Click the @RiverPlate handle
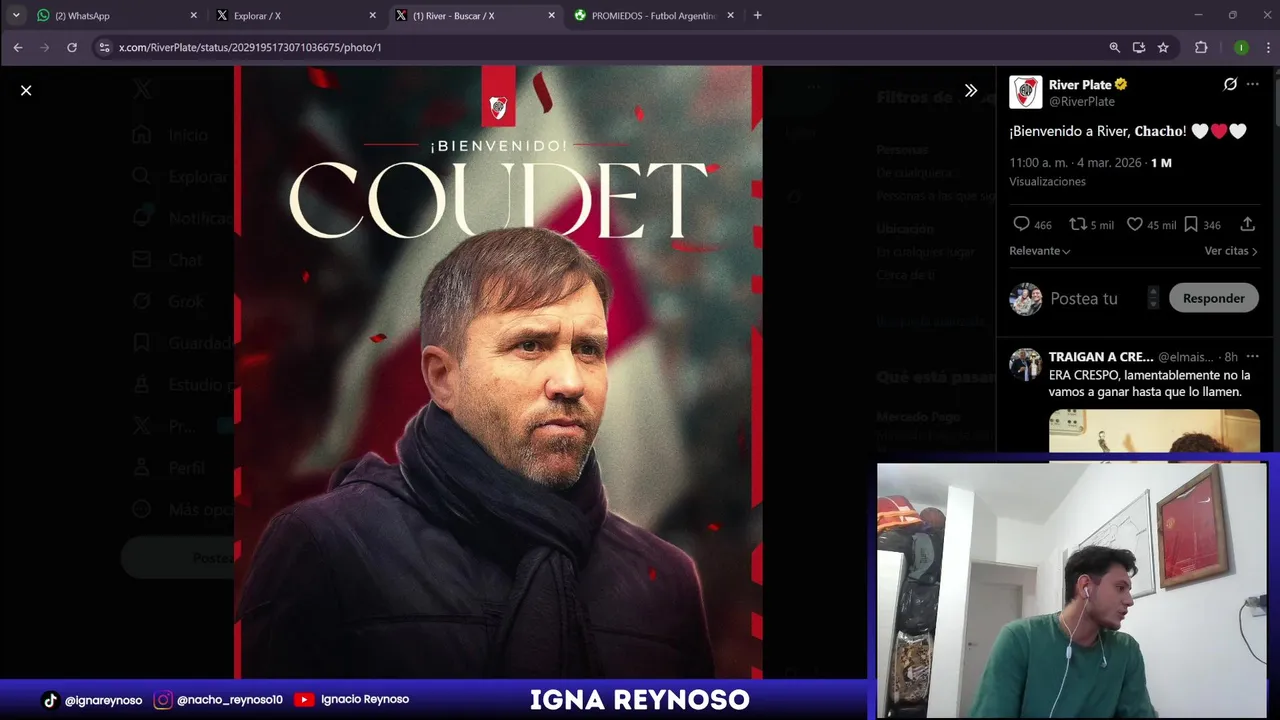This screenshot has height=720, width=1280. [x=1082, y=101]
